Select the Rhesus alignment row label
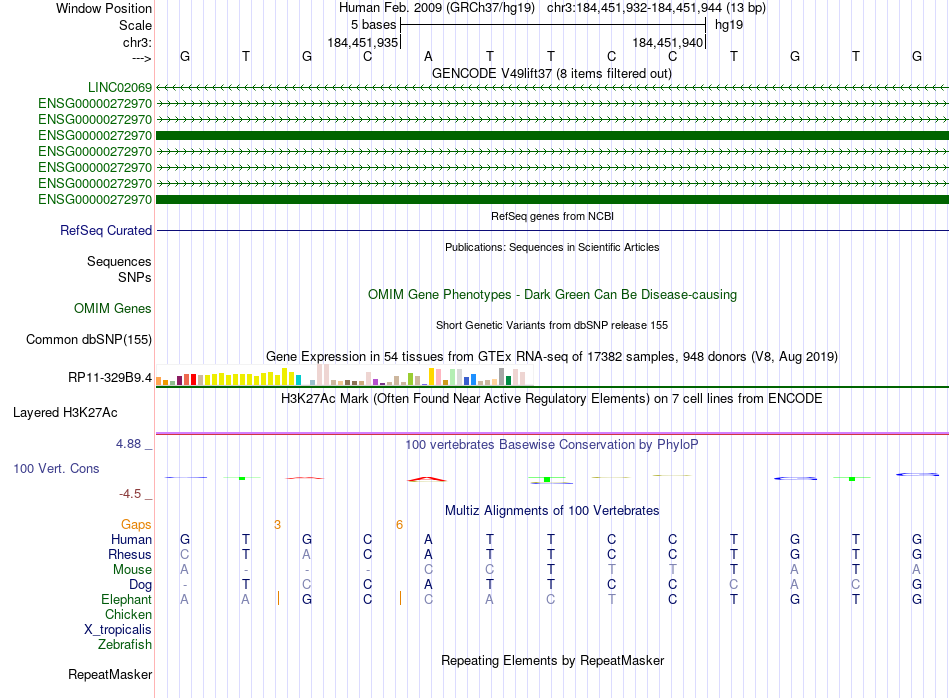Image resolution: width=950 pixels, height=698 pixels. pyautogui.click(x=130, y=554)
